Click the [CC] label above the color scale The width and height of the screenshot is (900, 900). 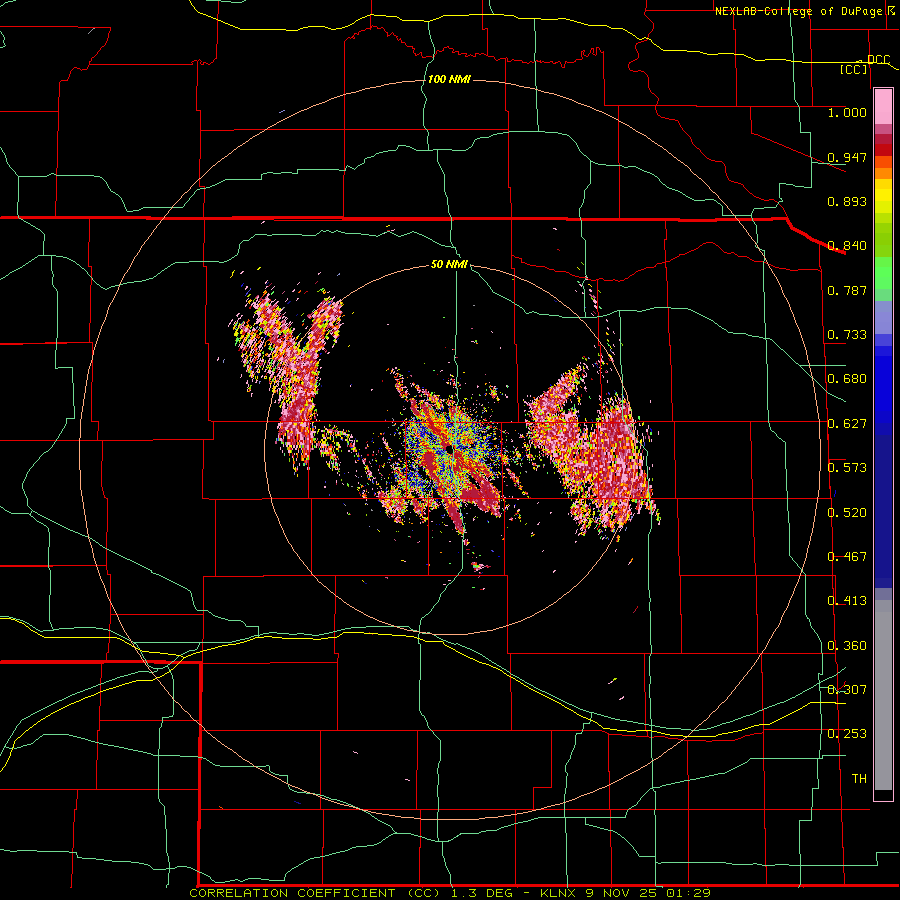coord(854,69)
